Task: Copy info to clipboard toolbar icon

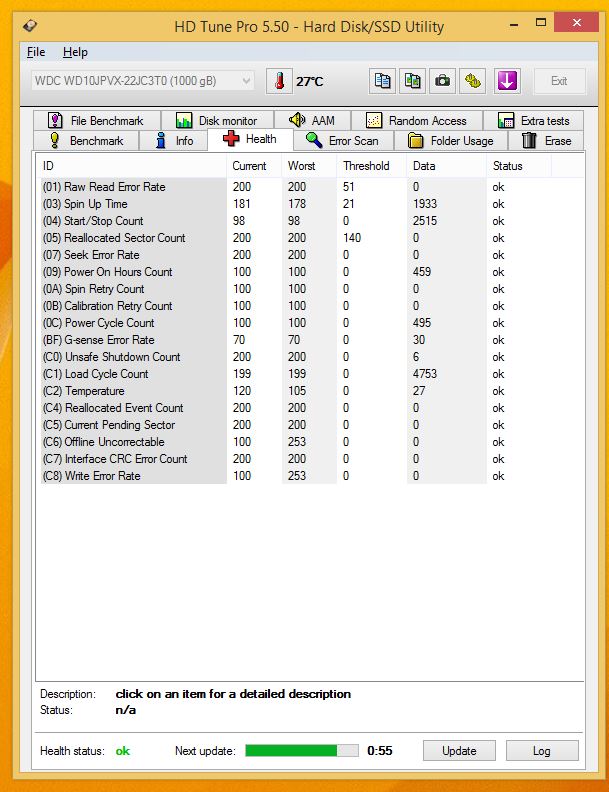Action: [x=382, y=81]
